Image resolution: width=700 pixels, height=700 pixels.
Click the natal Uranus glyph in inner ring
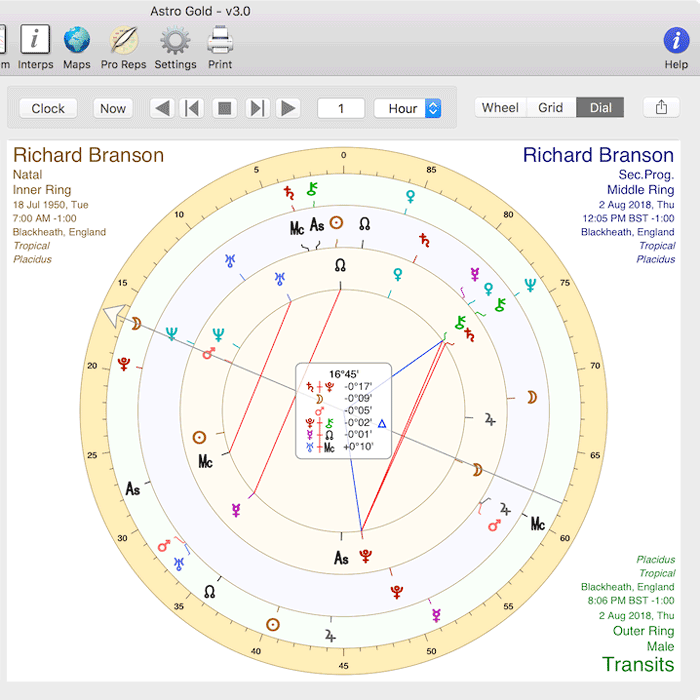(x=280, y=279)
